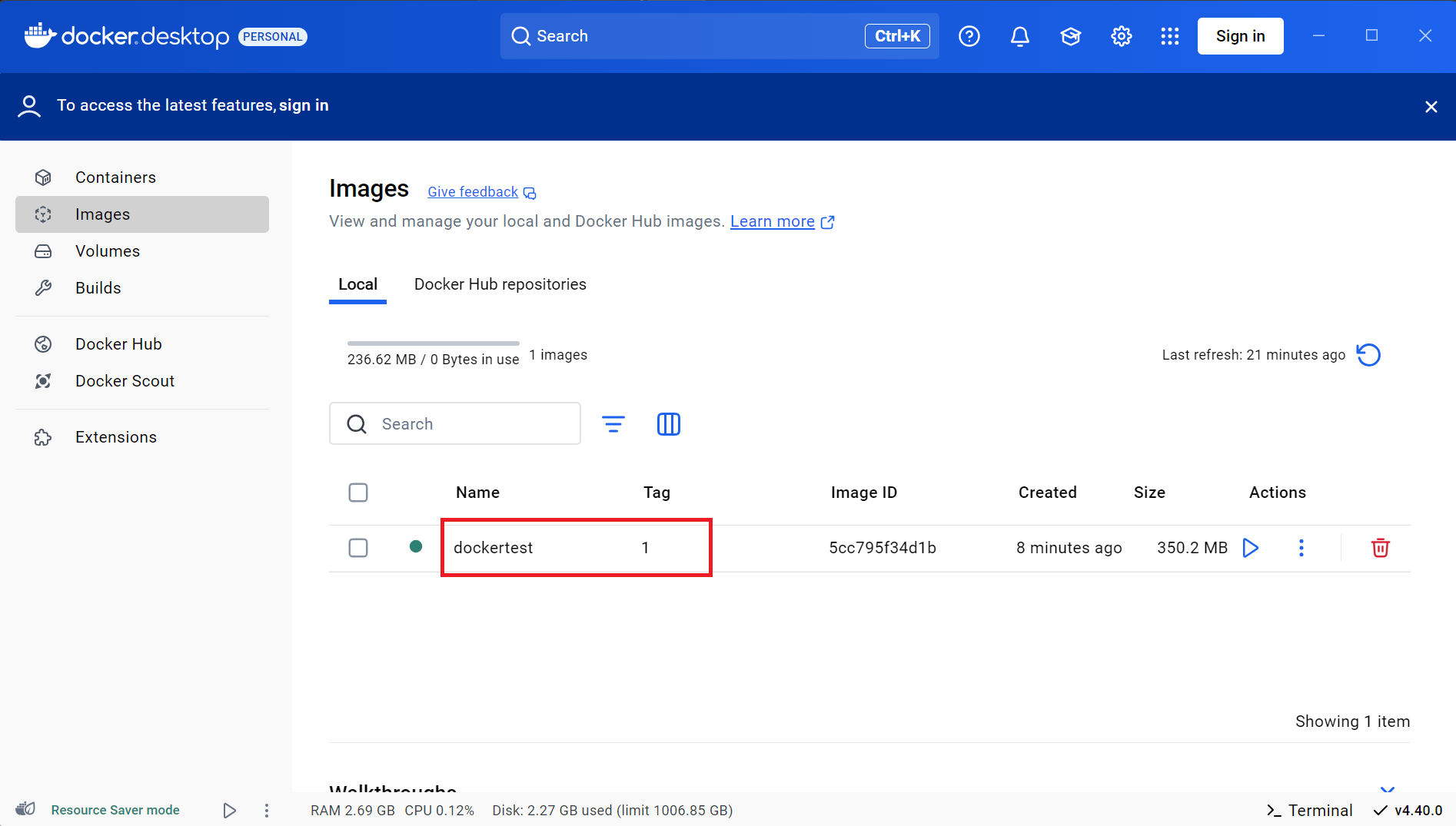Click the Containers sidebar icon
Viewport: 1456px width, 826px height.
point(43,177)
